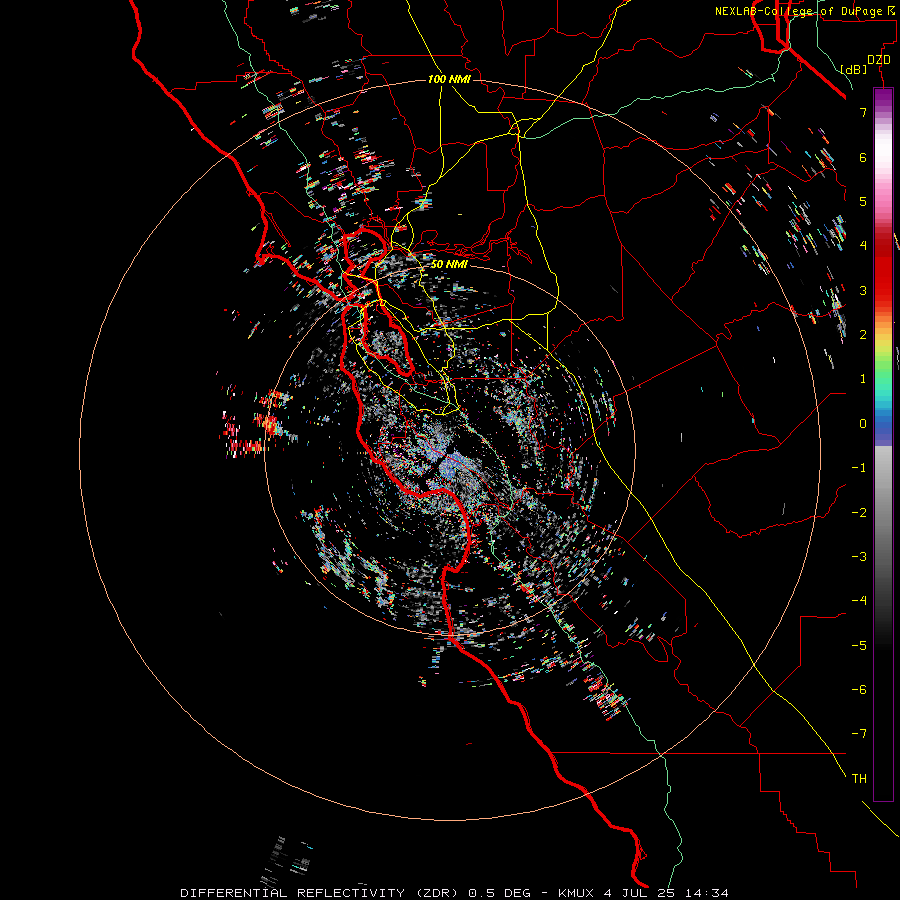
Task: Click the 0.5 DEG elevation angle text
Action: click(x=501, y=893)
